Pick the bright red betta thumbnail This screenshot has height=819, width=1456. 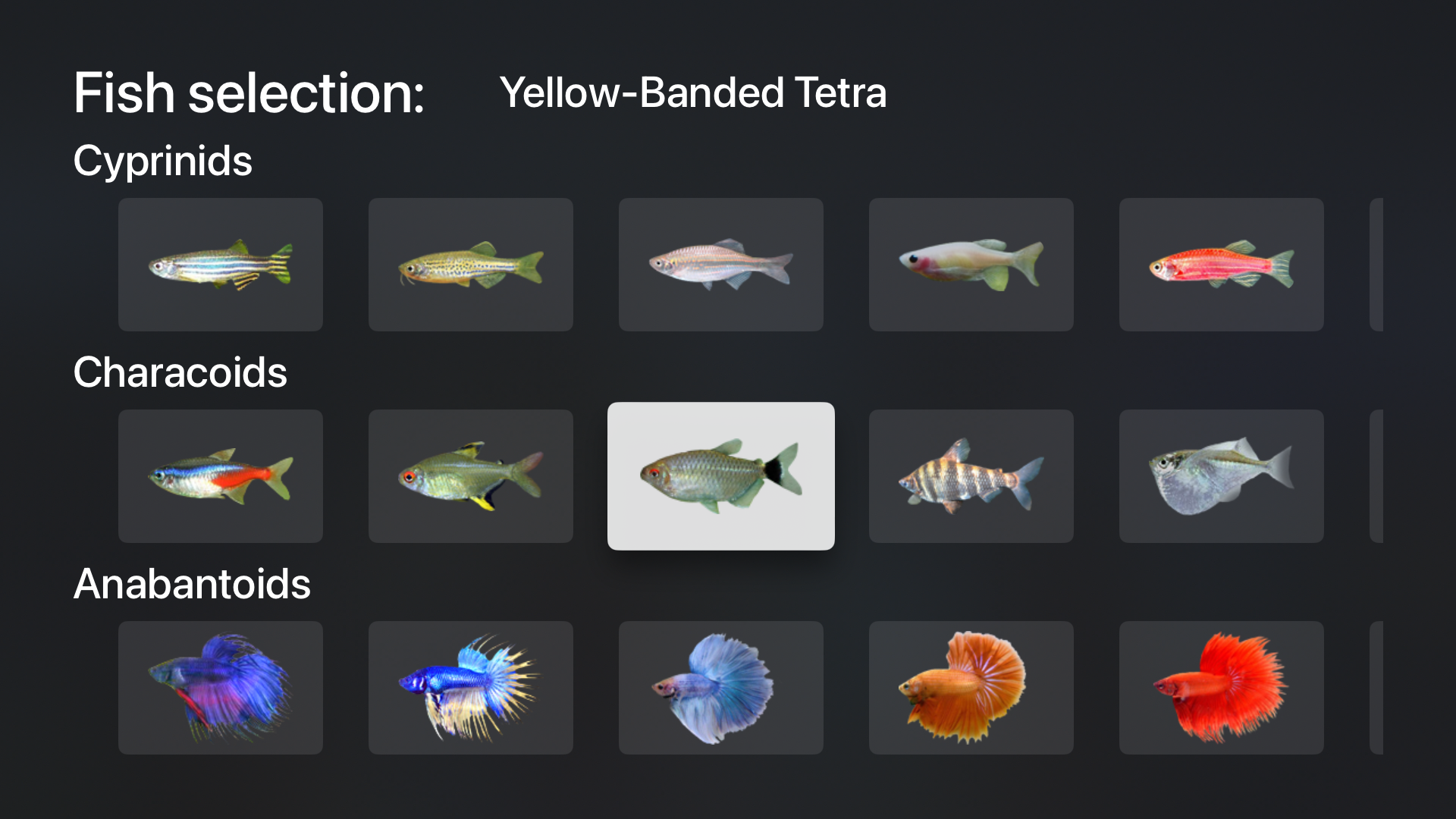(1222, 688)
